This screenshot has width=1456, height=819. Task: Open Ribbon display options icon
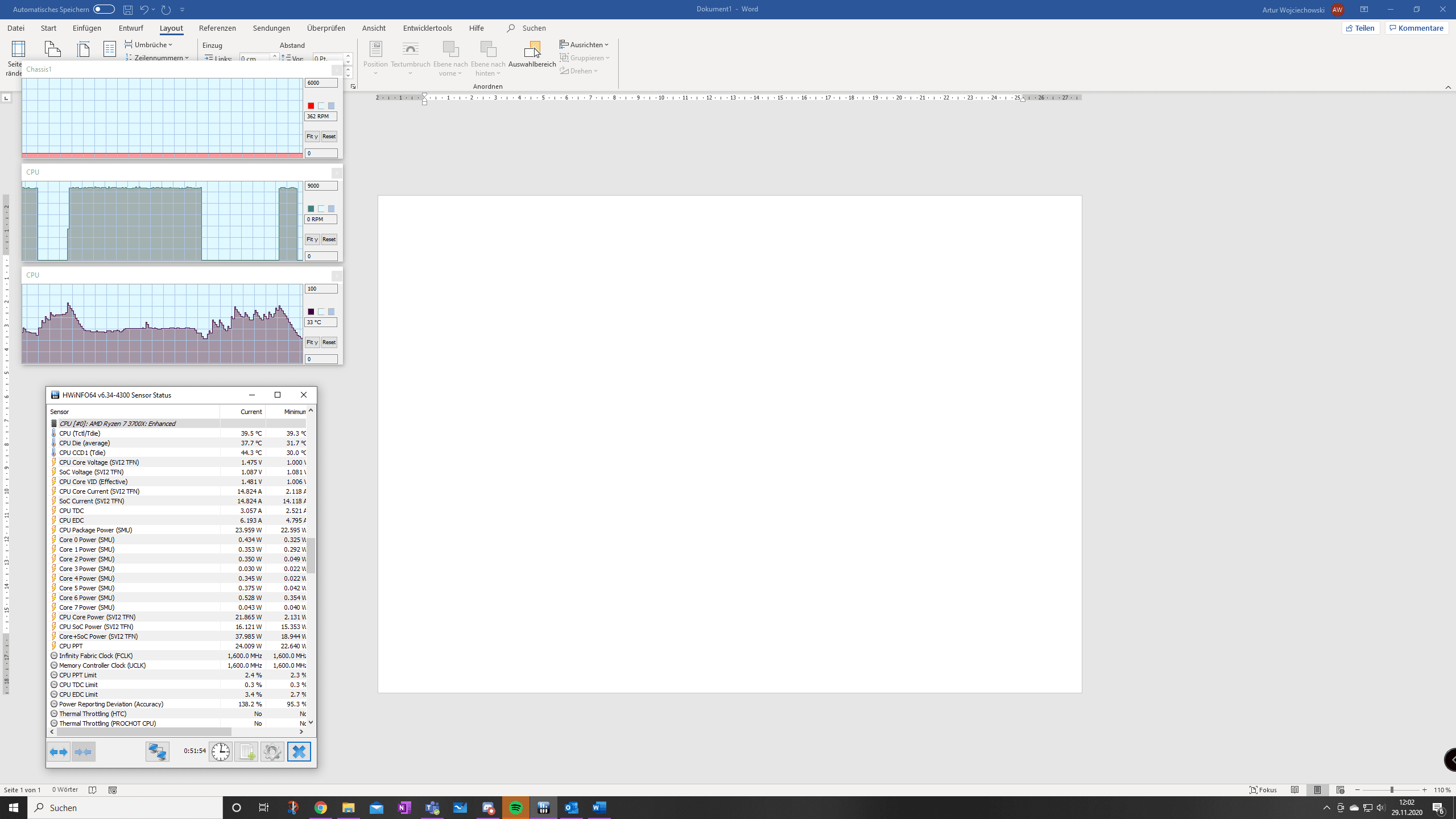(x=1364, y=10)
